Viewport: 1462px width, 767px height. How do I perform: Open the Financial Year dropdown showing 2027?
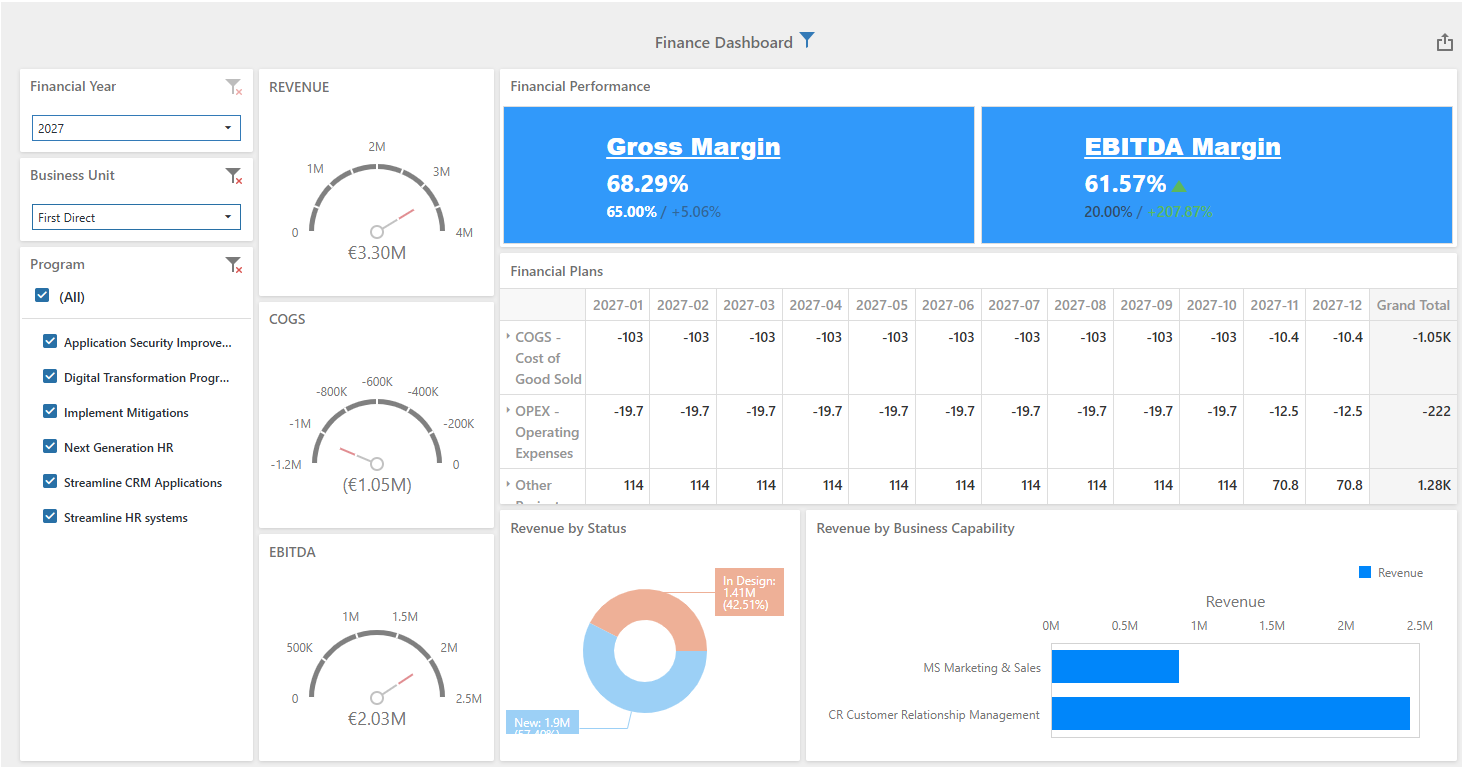(x=136, y=128)
